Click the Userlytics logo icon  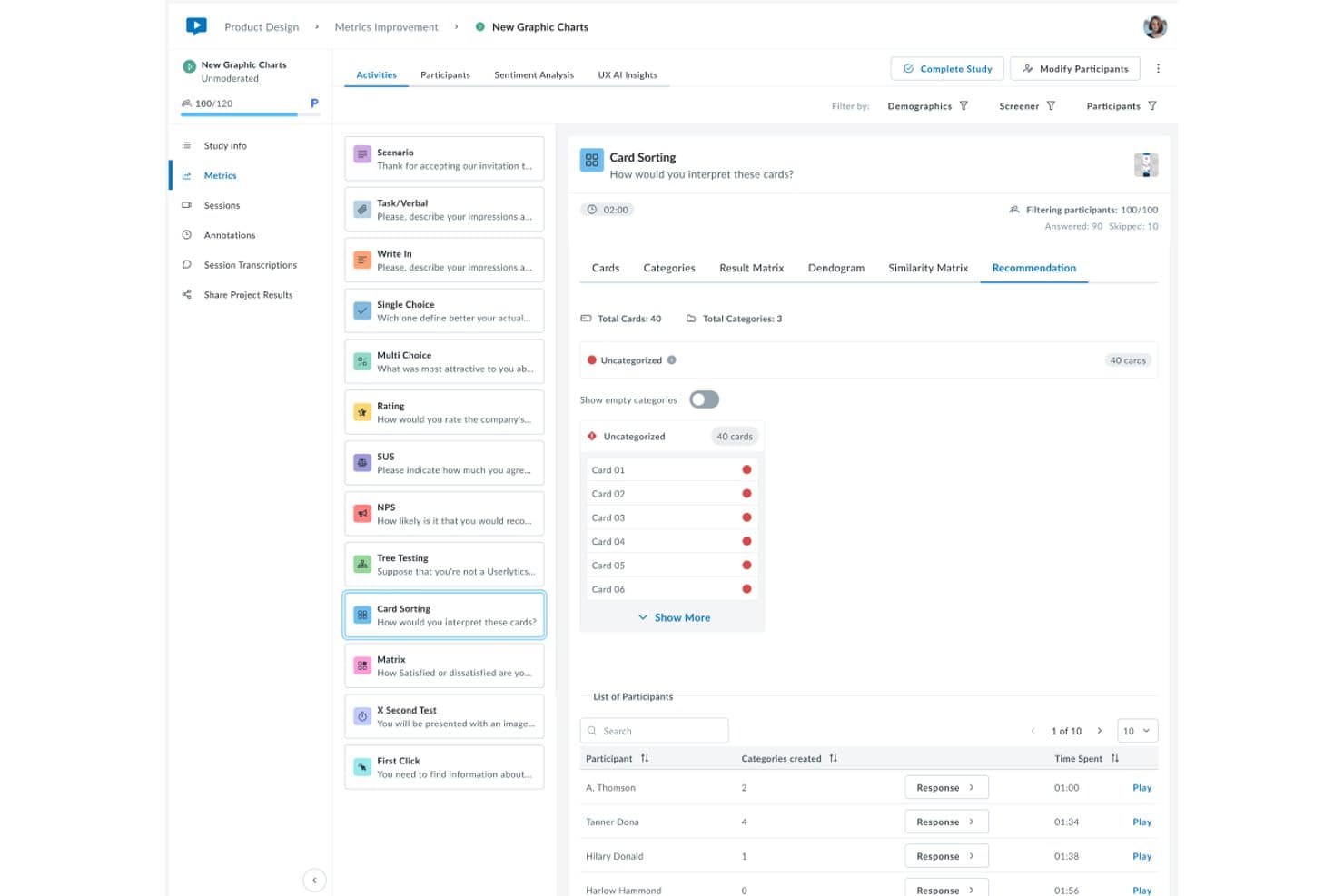pos(196,26)
